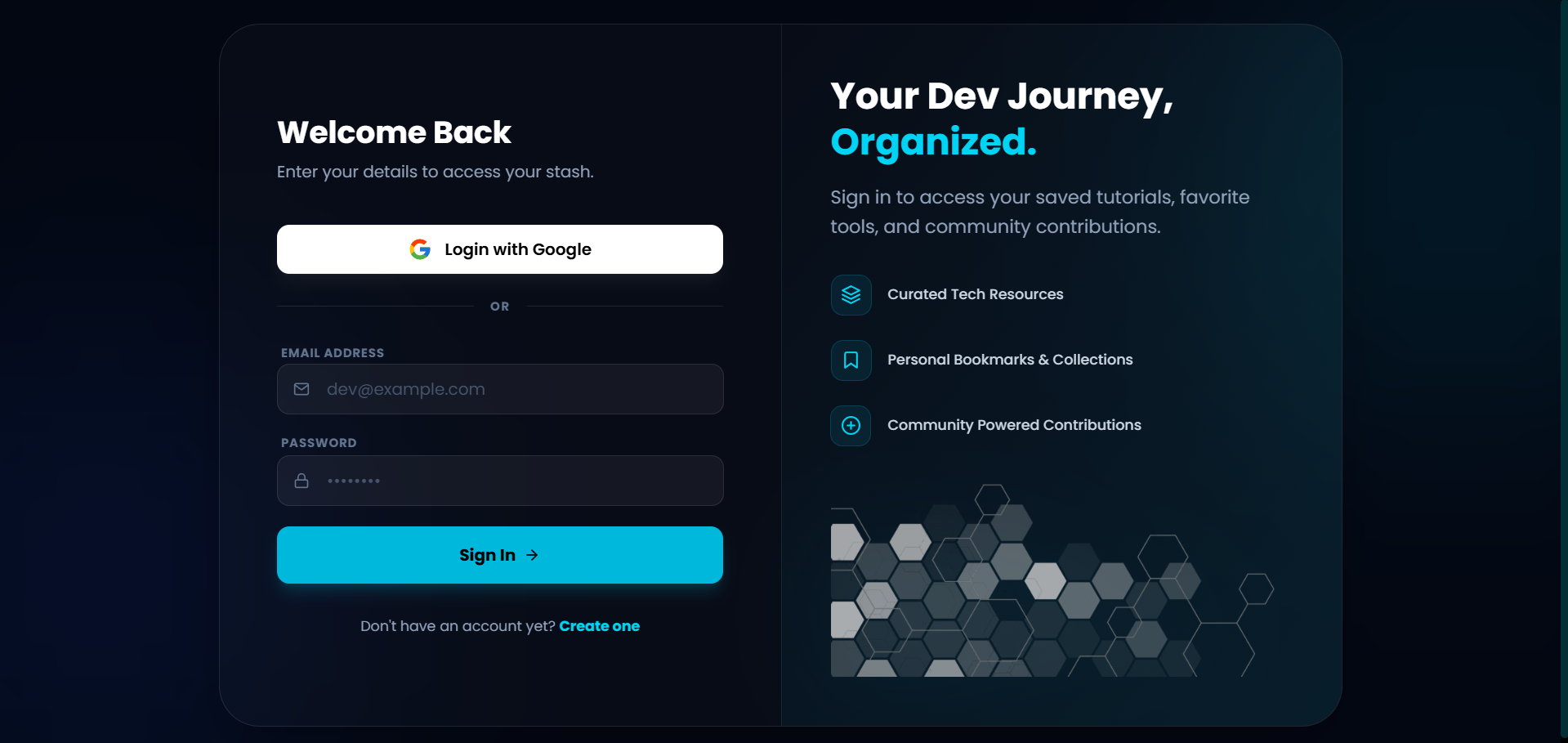Image resolution: width=1568 pixels, height=743 pixels.
Task: Click the plus-circle icon beside Community Powered Contributions
Action: pyautogui.click(x=850, y=425)
